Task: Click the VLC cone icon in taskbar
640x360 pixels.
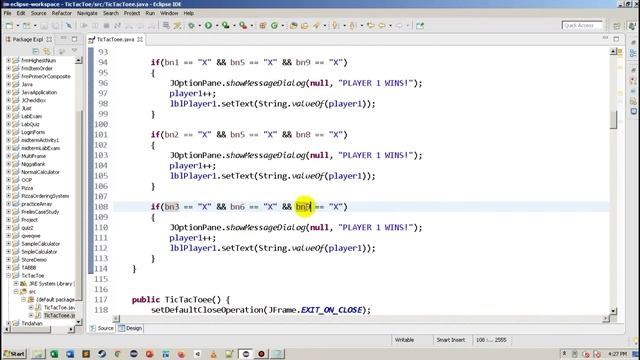Action: (213, 354)
